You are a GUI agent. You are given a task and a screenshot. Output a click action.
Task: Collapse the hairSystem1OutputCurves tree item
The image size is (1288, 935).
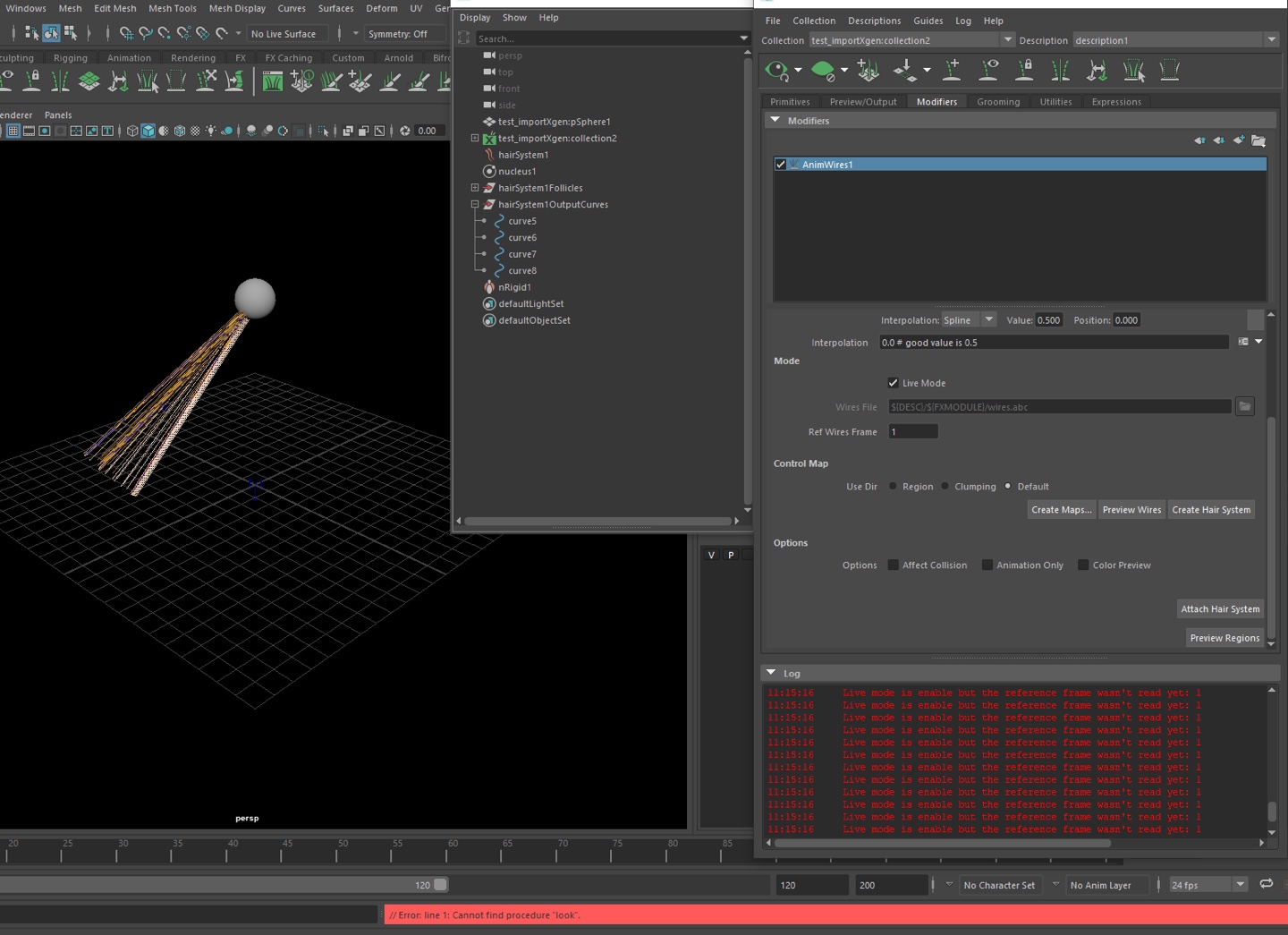point(475,204)
